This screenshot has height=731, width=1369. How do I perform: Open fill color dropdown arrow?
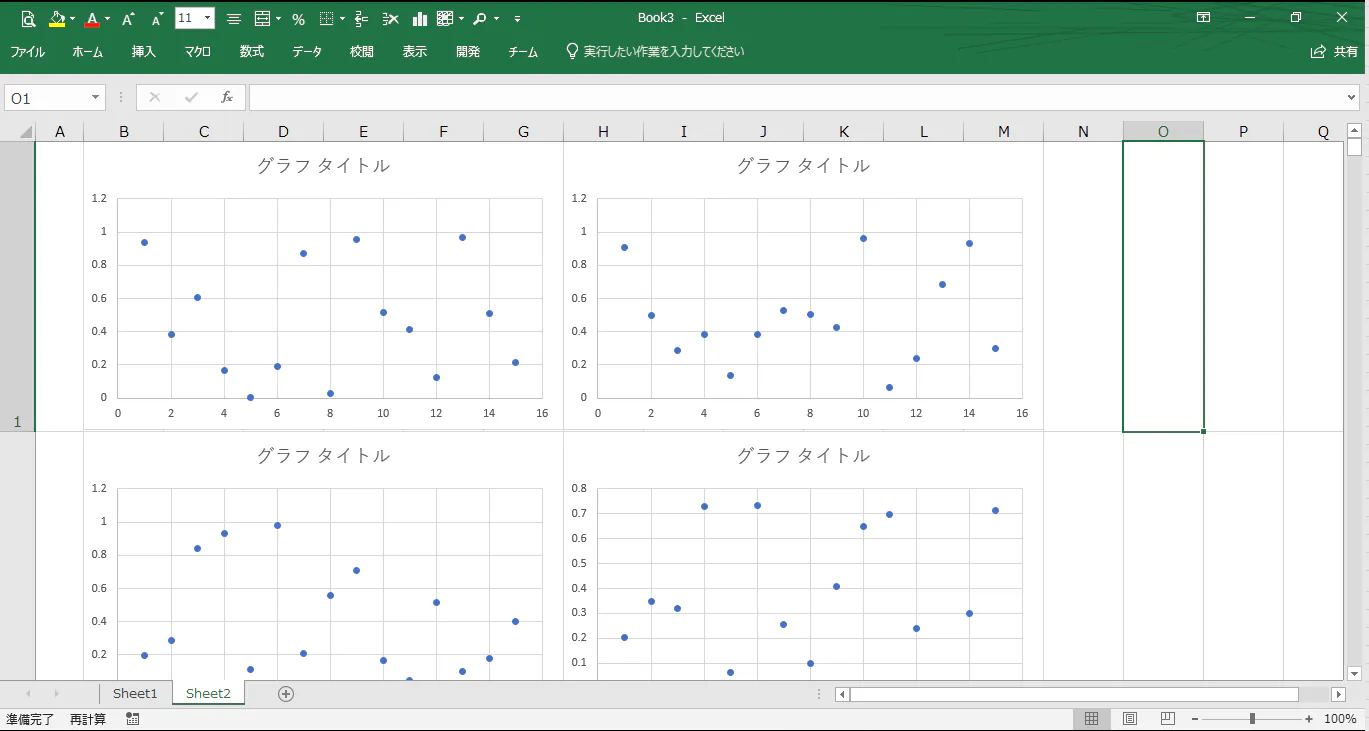pos(73,18)
